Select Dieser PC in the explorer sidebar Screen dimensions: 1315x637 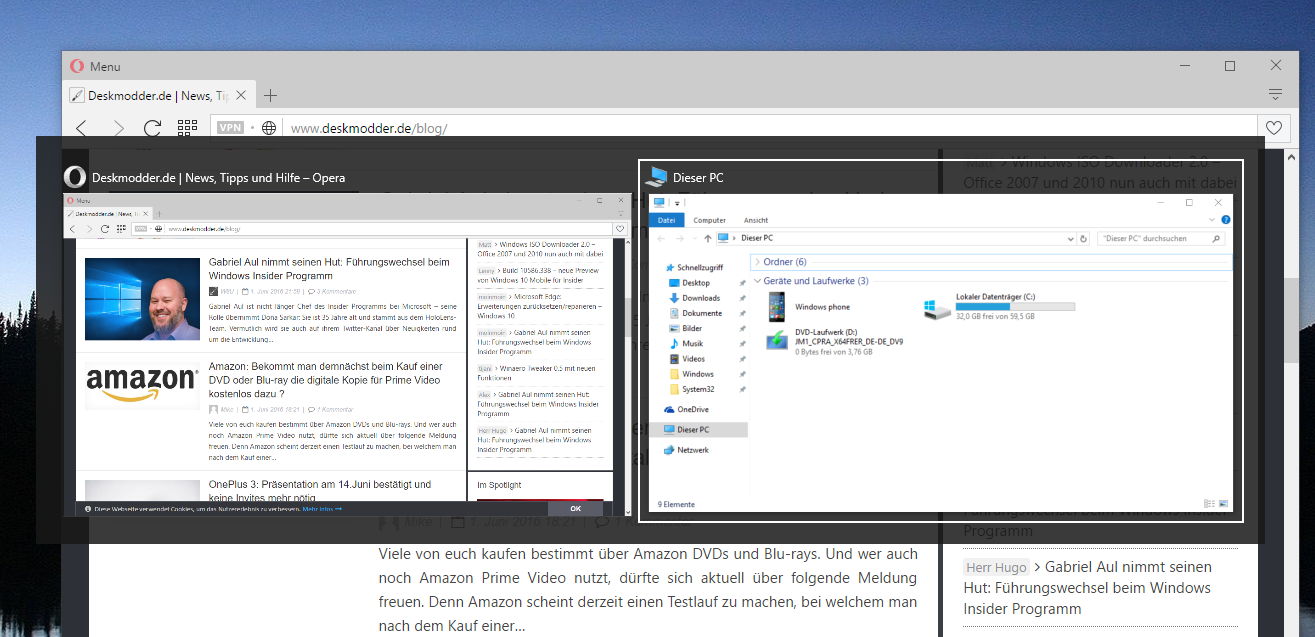pyautogui.click(x=698, y=429)
